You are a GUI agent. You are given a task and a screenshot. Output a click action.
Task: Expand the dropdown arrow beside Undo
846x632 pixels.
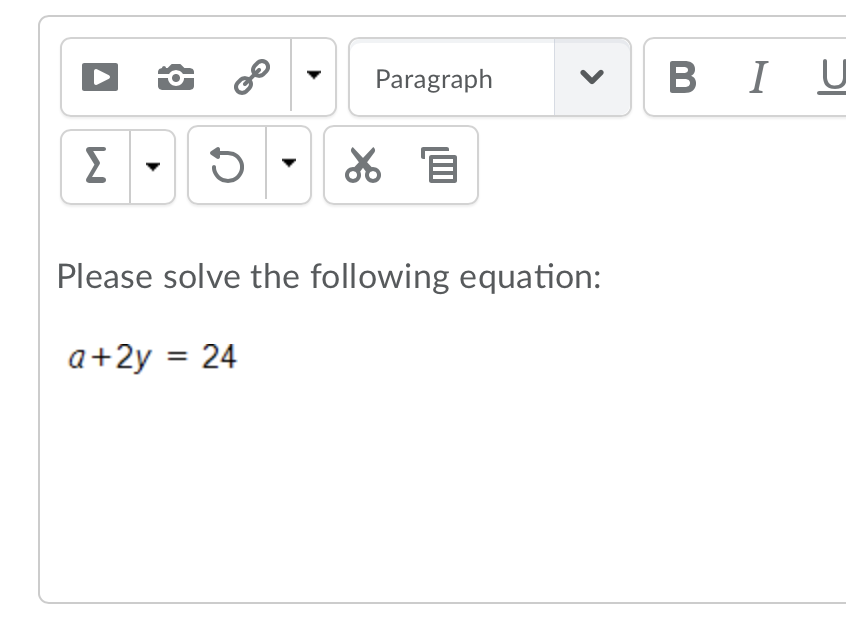point(289,166)
